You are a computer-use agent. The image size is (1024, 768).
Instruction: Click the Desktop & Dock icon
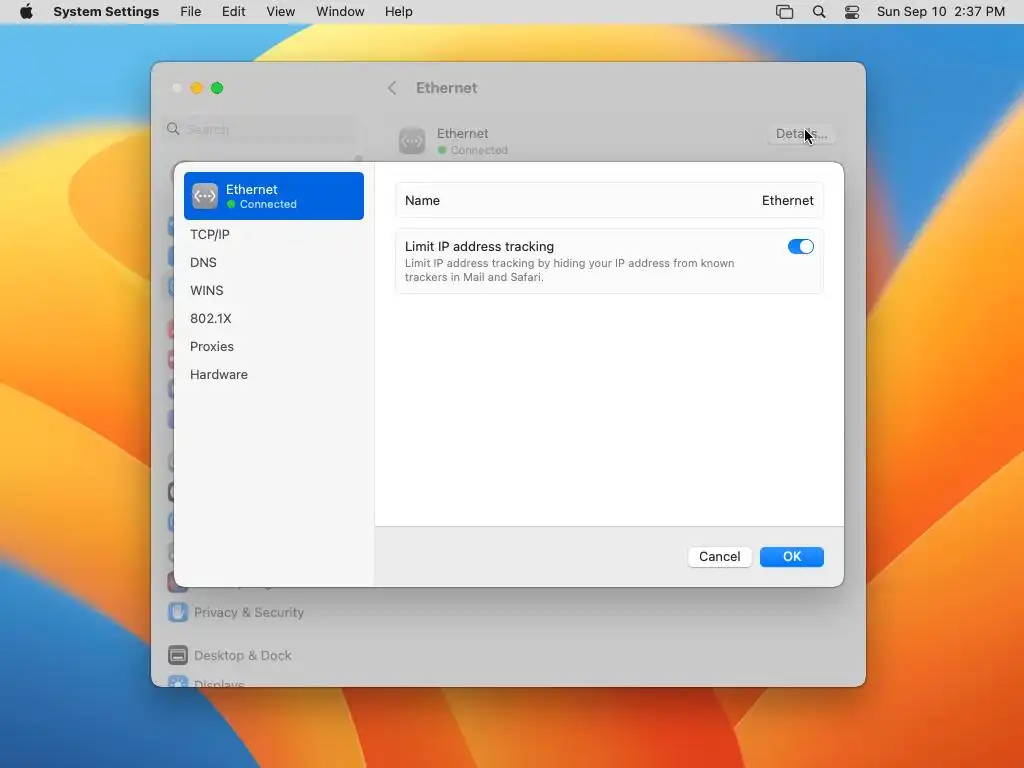pyautogui.click(x=178, y=655)
